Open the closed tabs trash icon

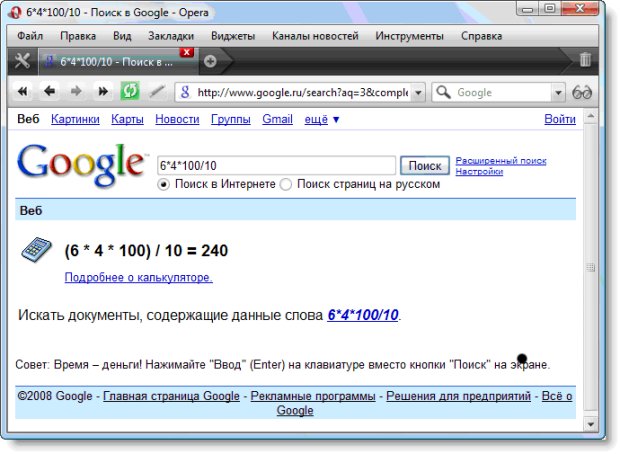pyautogui.click(x=585, y=60)
